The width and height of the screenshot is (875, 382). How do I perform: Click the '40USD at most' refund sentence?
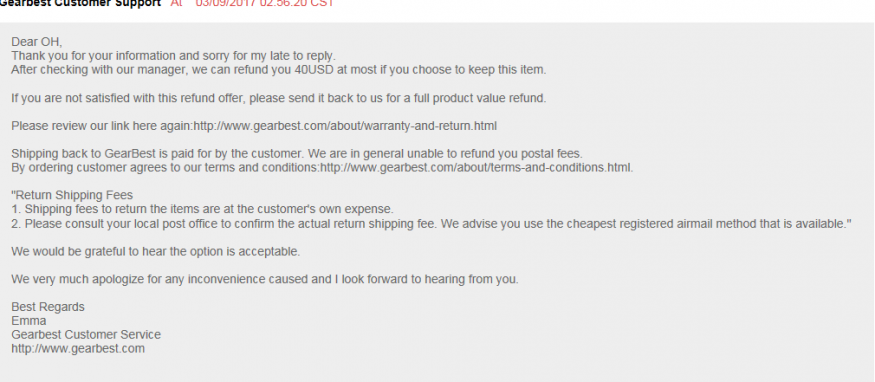coord(278,70)
